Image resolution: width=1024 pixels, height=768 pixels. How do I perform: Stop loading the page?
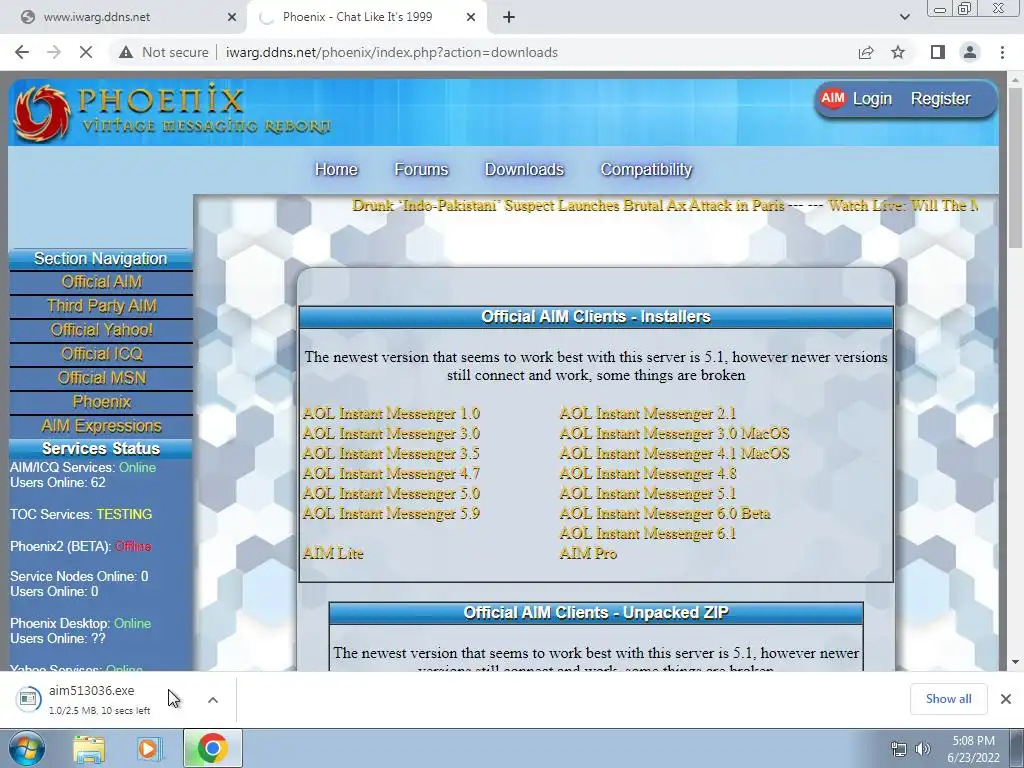click(86, 52)
